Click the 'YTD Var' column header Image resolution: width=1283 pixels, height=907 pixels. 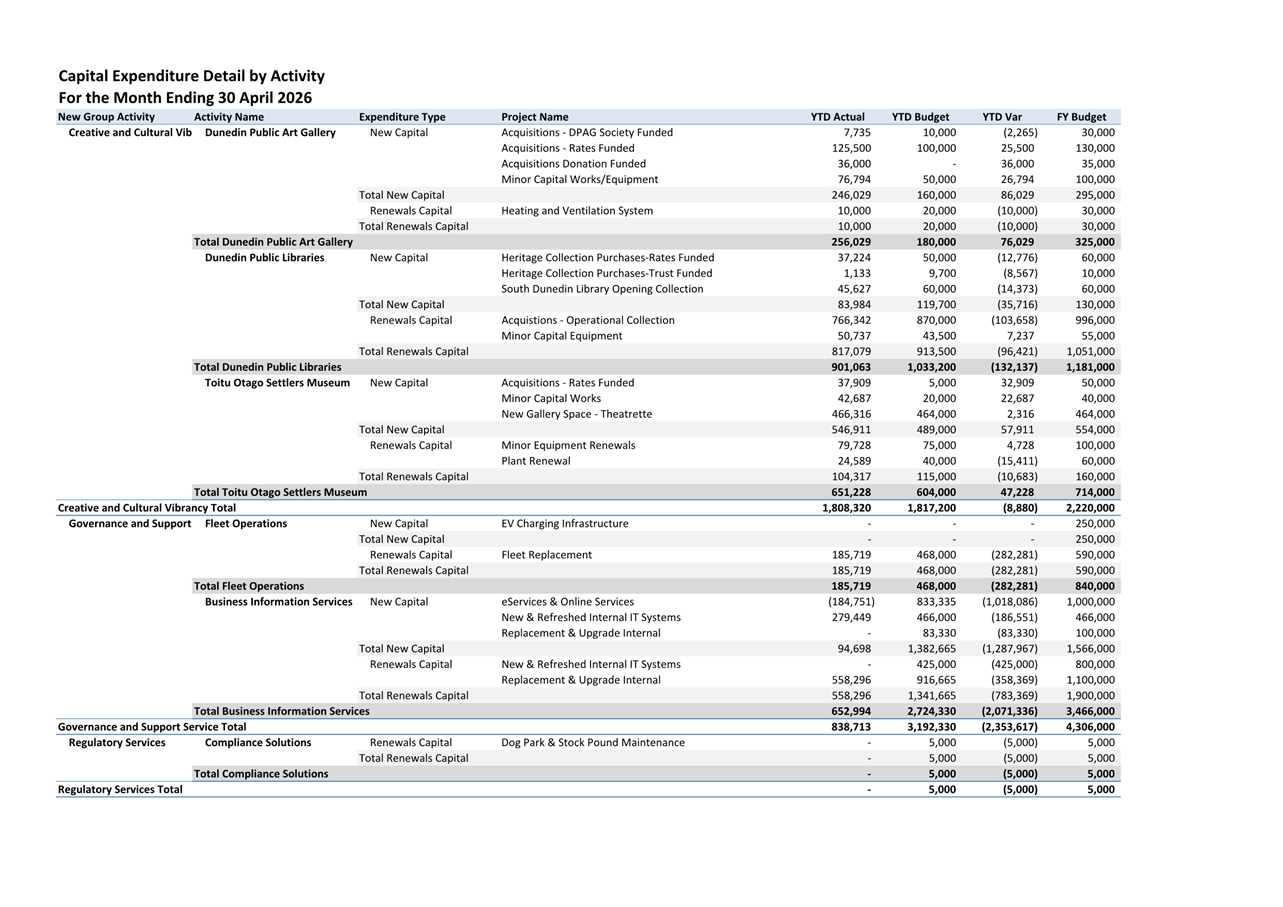[x=1002, y=117]
